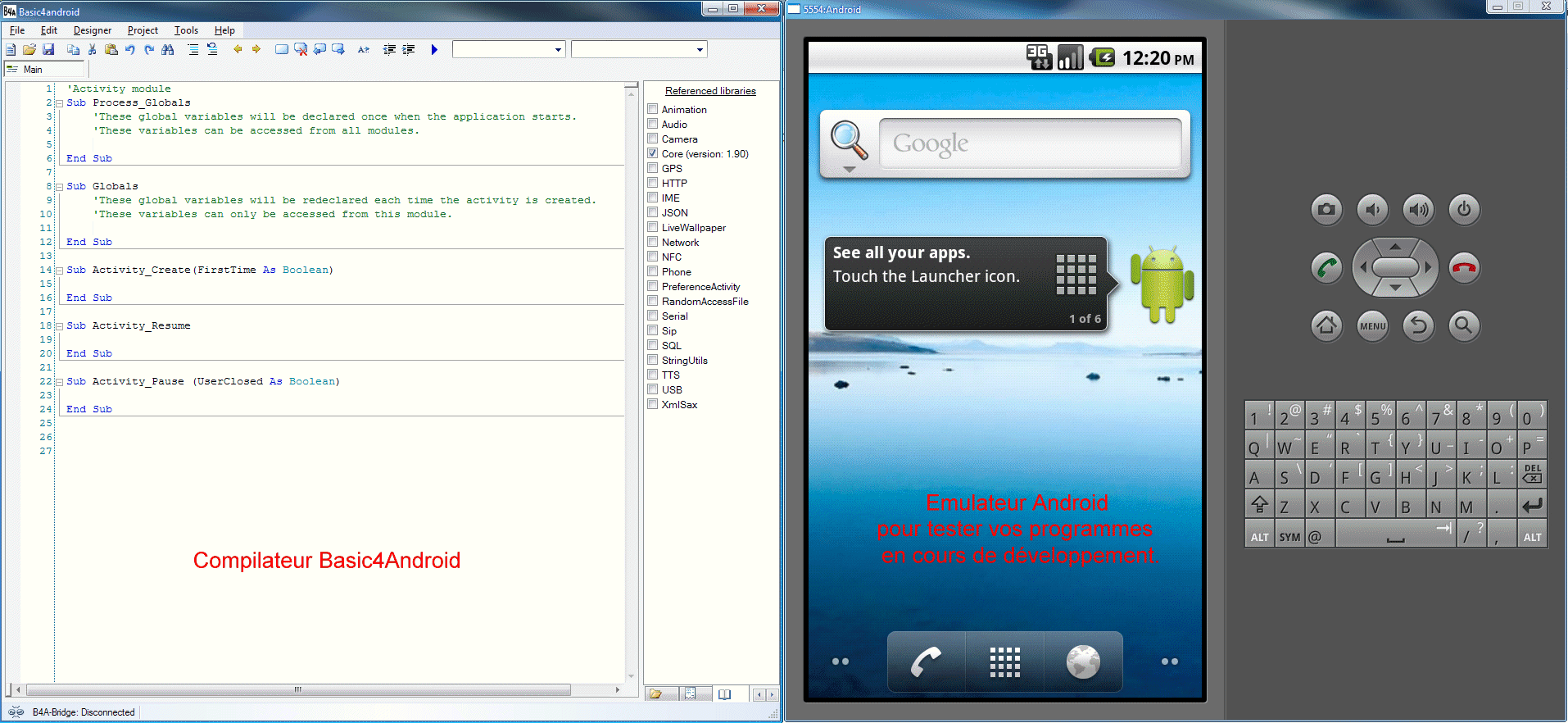Navigate backward with the left yellow arrow
The width and height of the screenshot is (1568, 723).
pyautogui.click(x=238, y=50)
